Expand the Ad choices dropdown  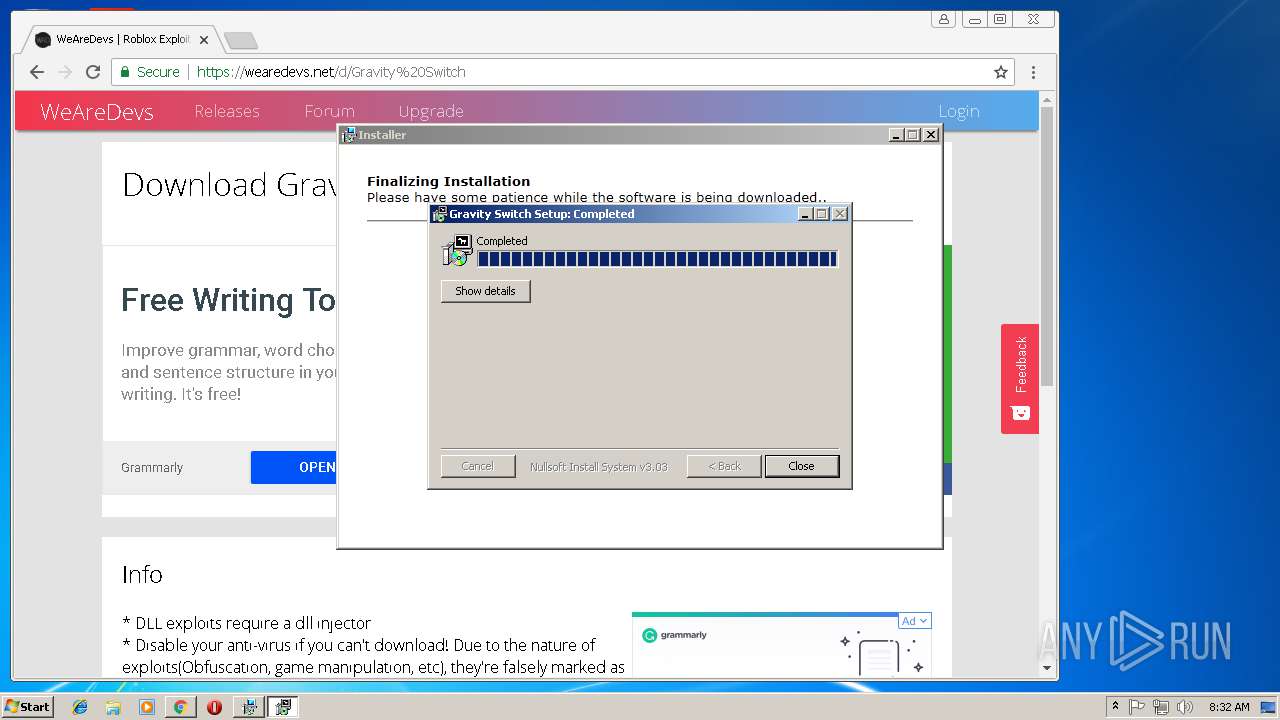(915, 621)
